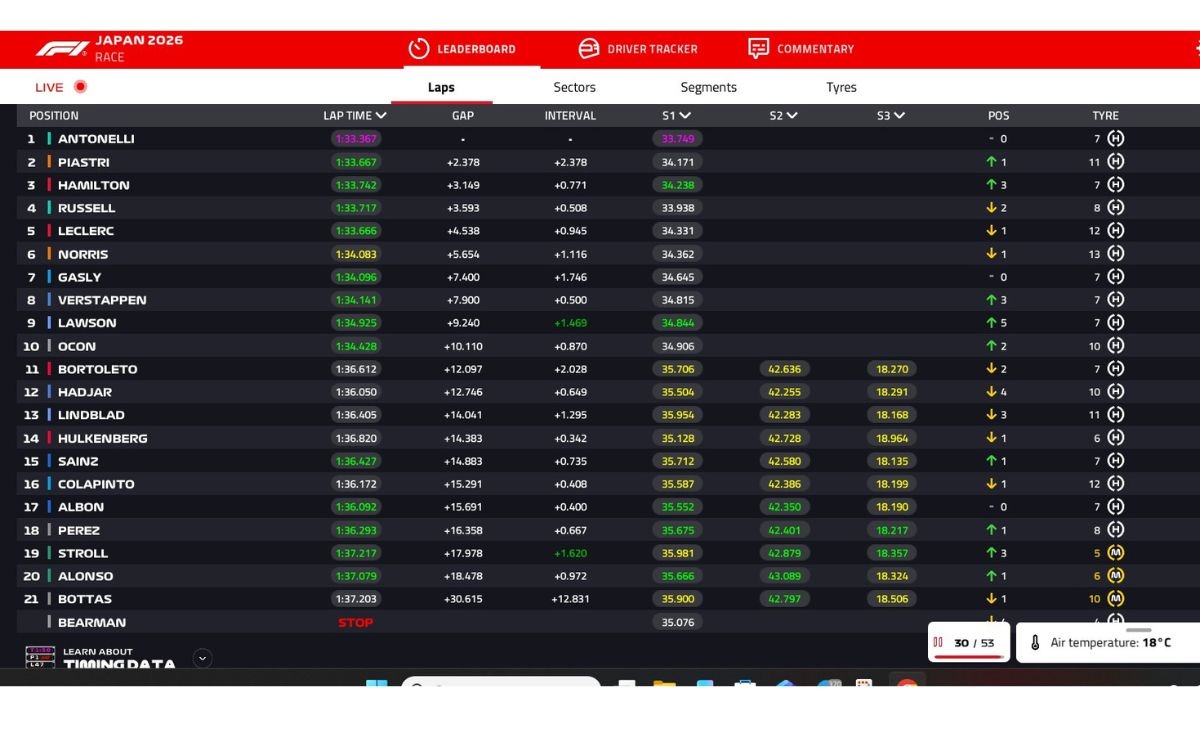The width and height of the screenshot is (1200, 729).
Task: Toggle the LIVE red indicator
Action: tap(80, 87)
